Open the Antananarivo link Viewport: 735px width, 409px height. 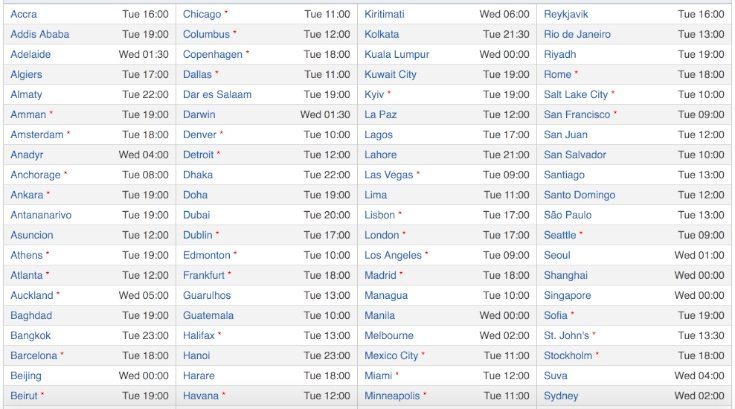coord(41,215)
